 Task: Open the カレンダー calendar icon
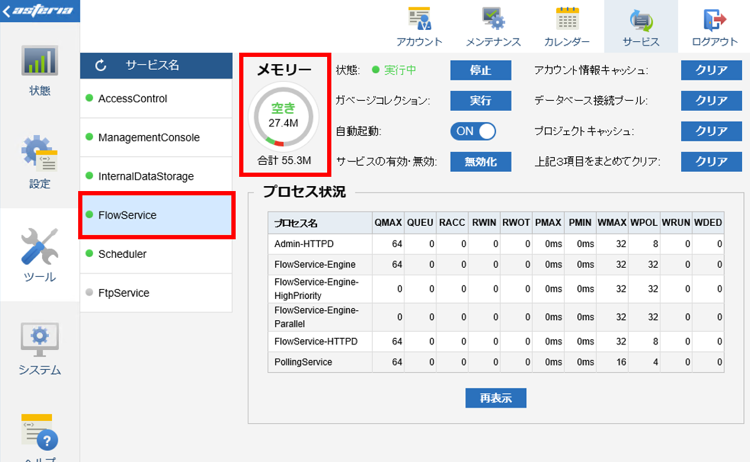pyautogui.click(x=567, y=19)
